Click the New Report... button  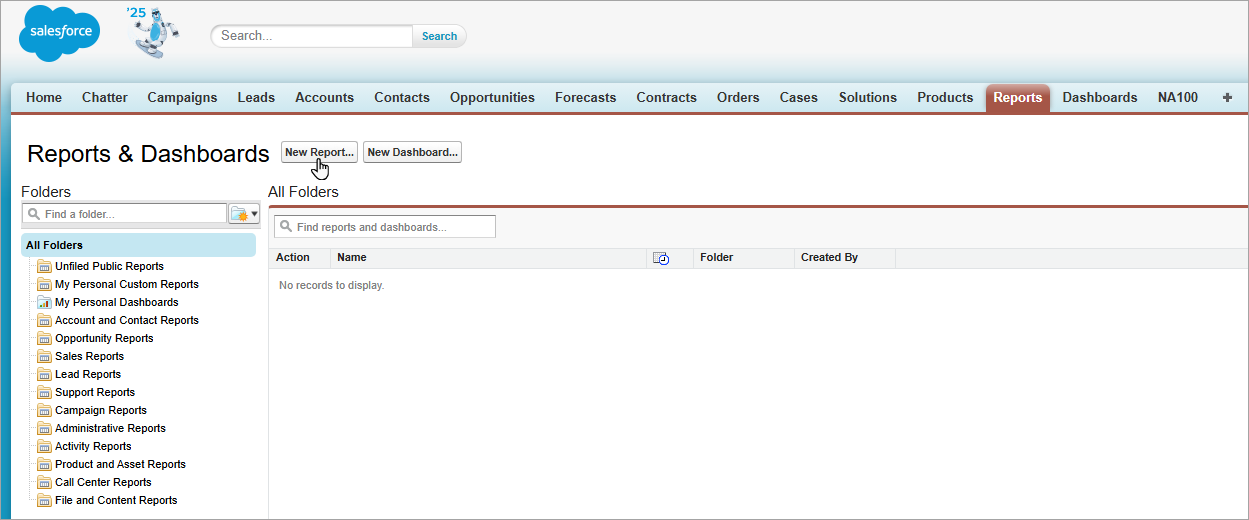(x=319, y=152)
